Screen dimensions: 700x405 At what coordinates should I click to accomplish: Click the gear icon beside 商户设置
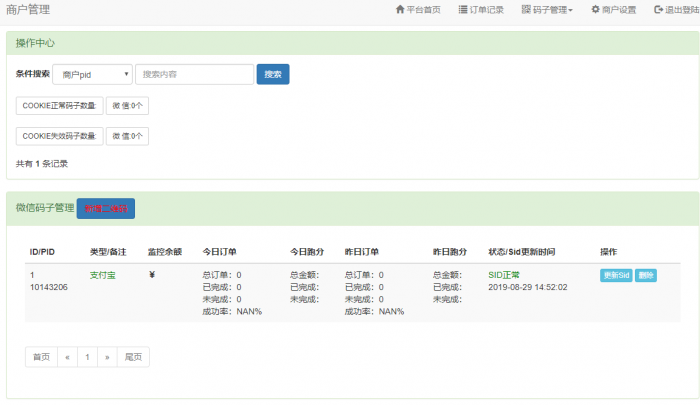595,10
